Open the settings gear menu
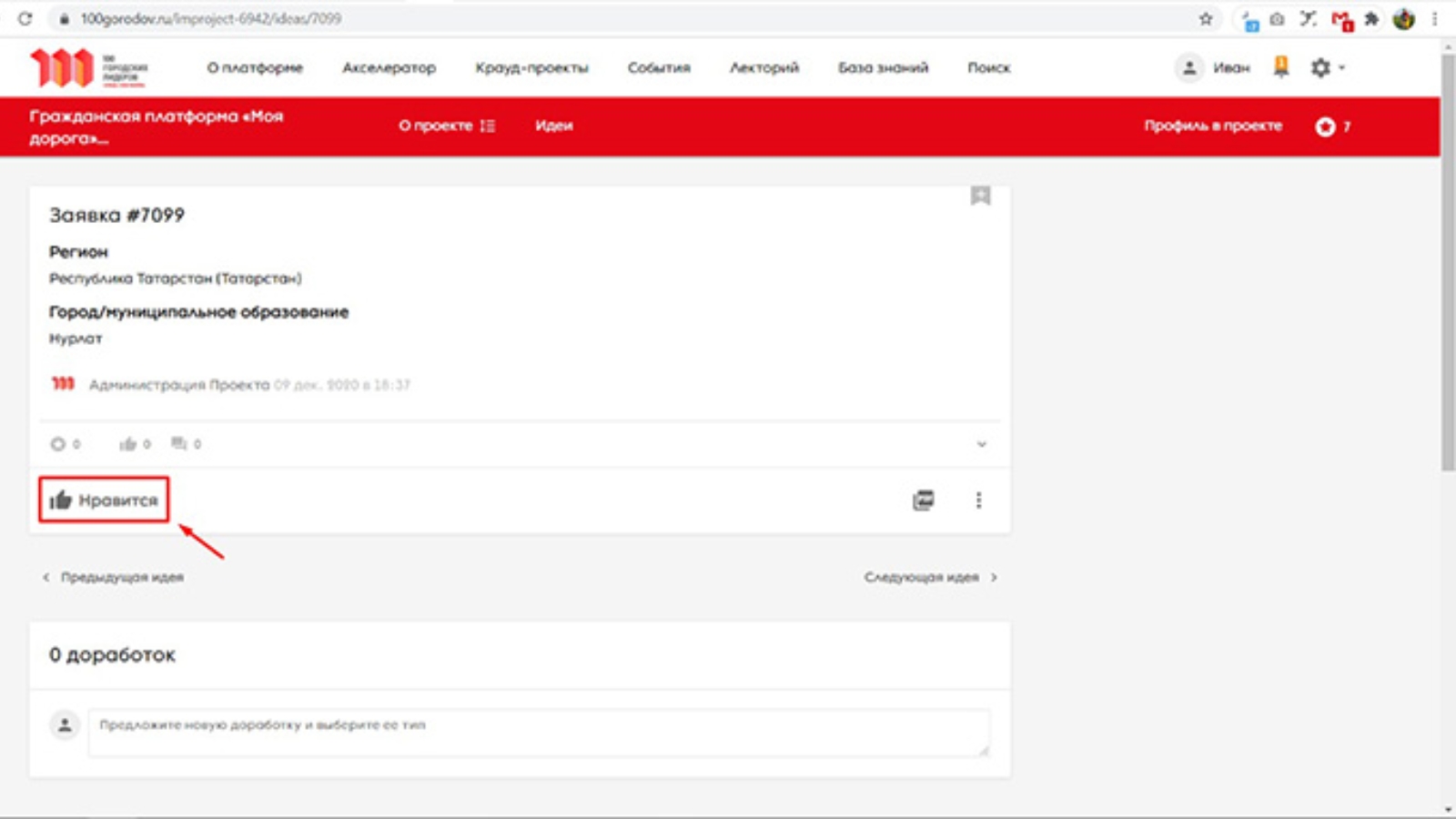1456x819 pixels. [x=1320, y=67]
